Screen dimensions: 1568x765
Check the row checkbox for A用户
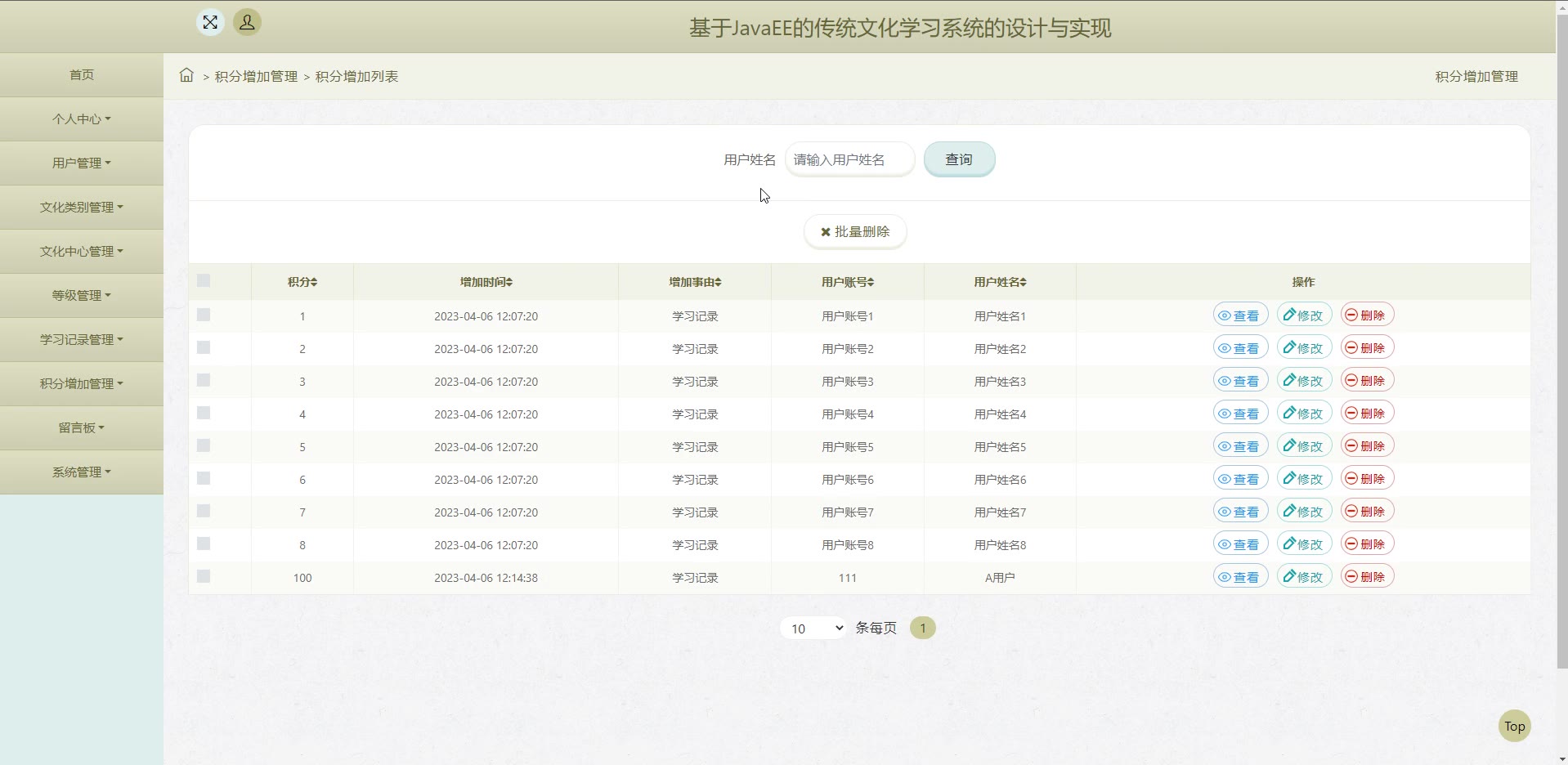click(x=204, y=576)
